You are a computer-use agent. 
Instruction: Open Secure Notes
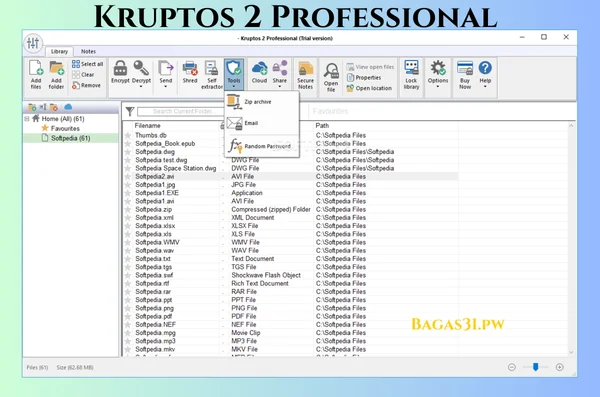coord(305,75)
